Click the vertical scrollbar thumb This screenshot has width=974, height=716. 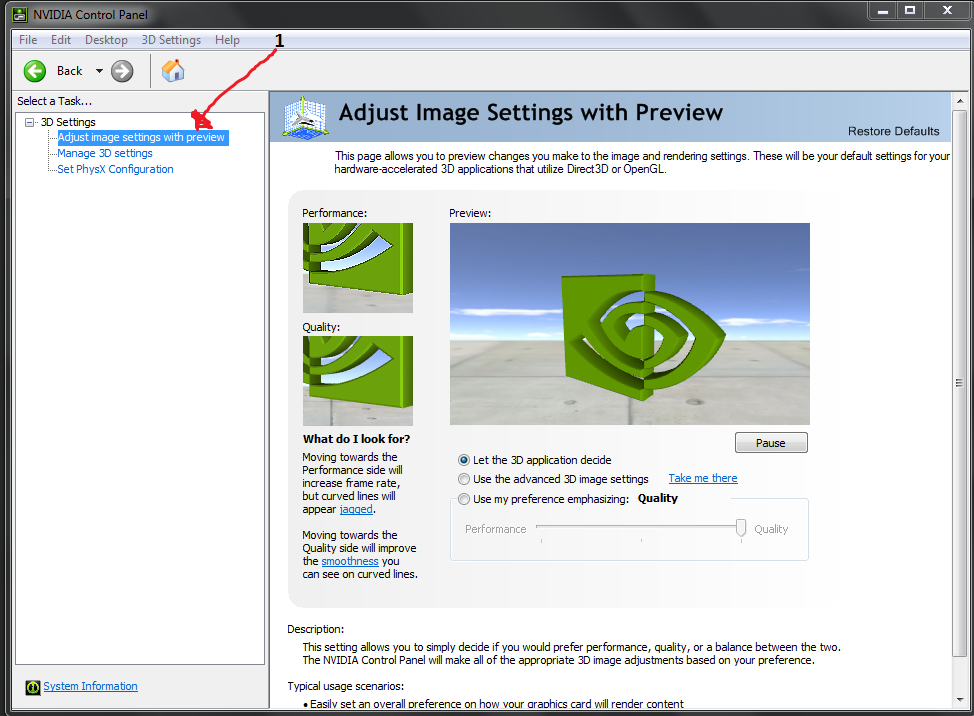pyautogui.click(x=959, y=383)
